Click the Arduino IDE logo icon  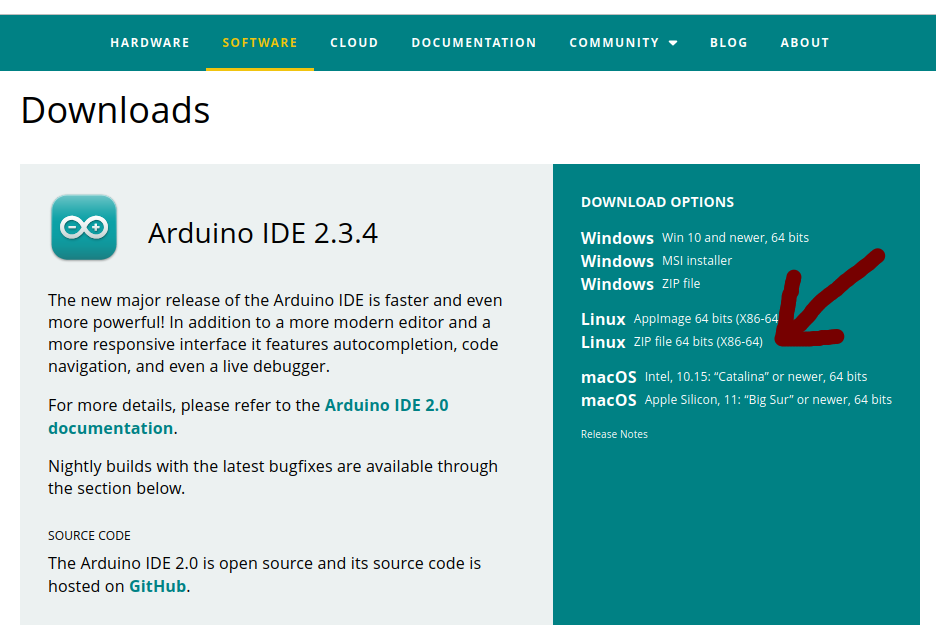(x=84, y=227)
